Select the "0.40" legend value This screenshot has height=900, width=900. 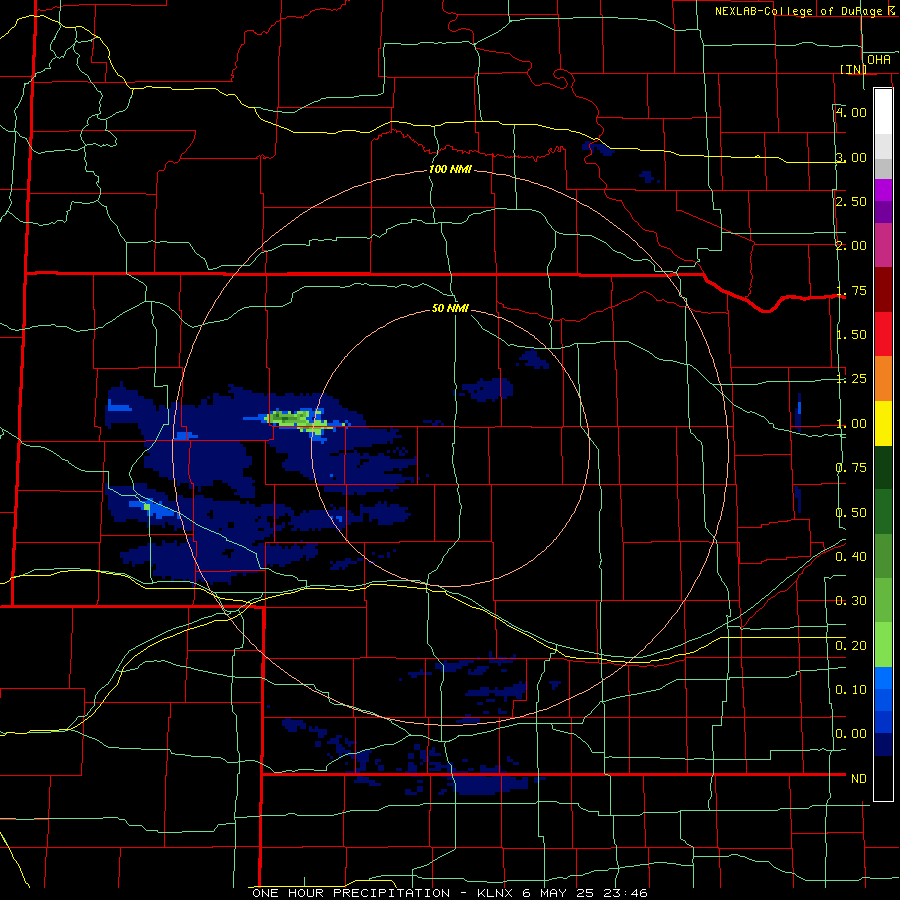[x=851, y=556]
